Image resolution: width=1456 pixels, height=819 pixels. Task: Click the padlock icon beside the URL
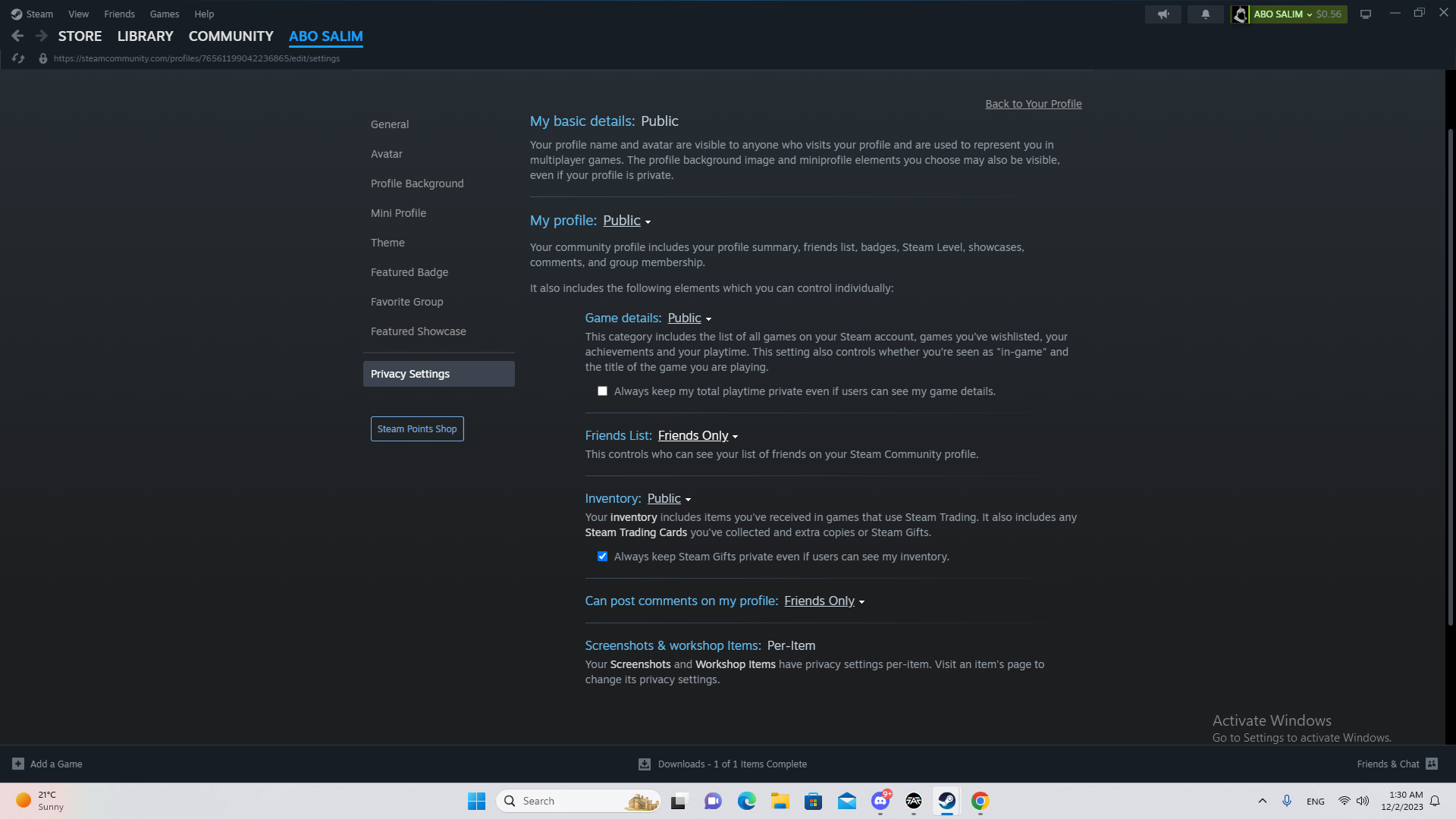43,58
